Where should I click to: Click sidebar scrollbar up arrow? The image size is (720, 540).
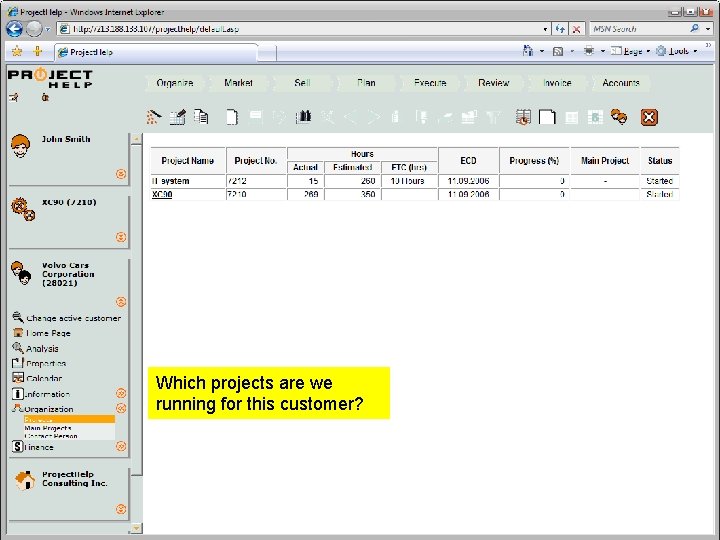136,139
